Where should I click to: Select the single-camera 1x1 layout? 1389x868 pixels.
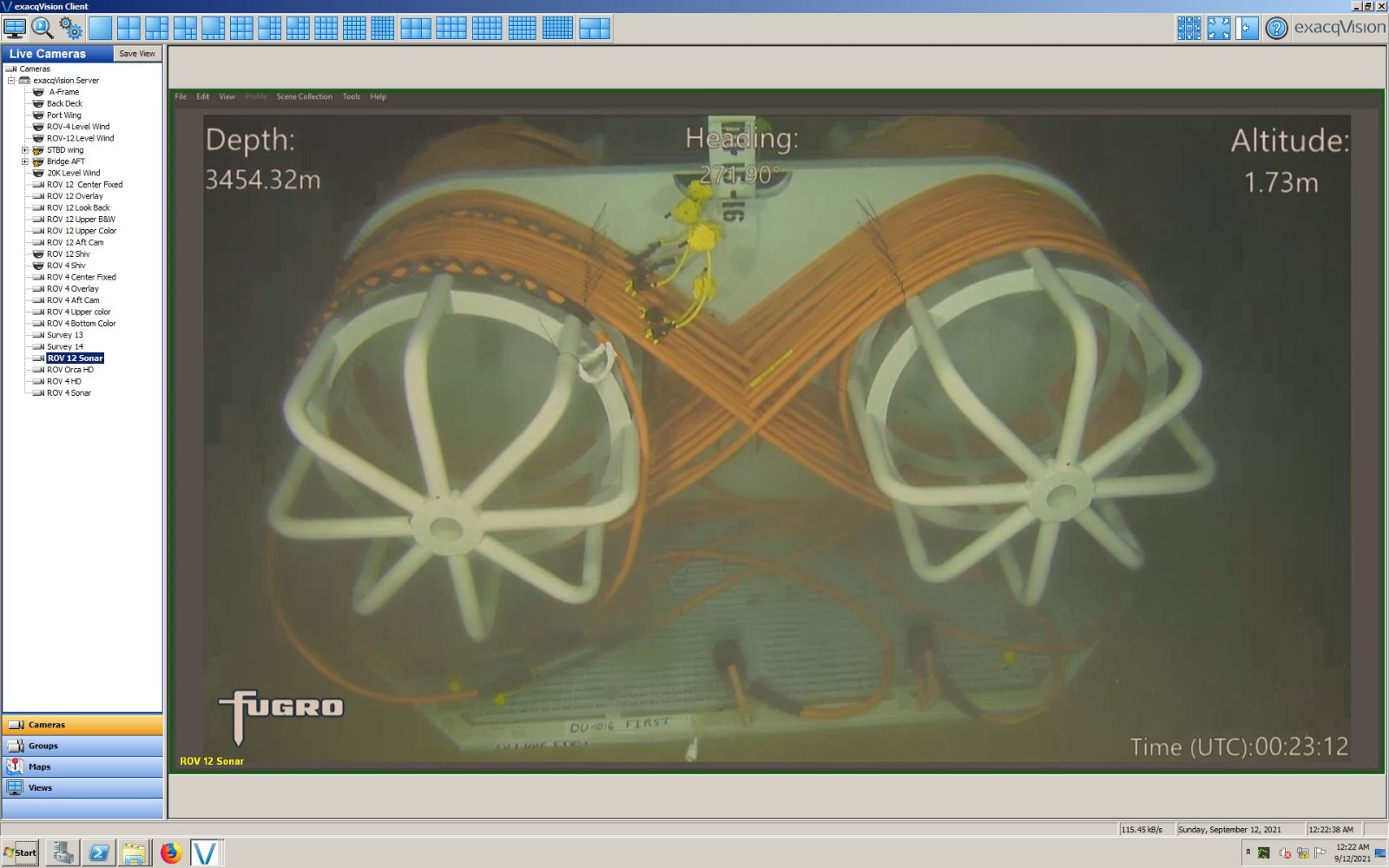[101, 29]
